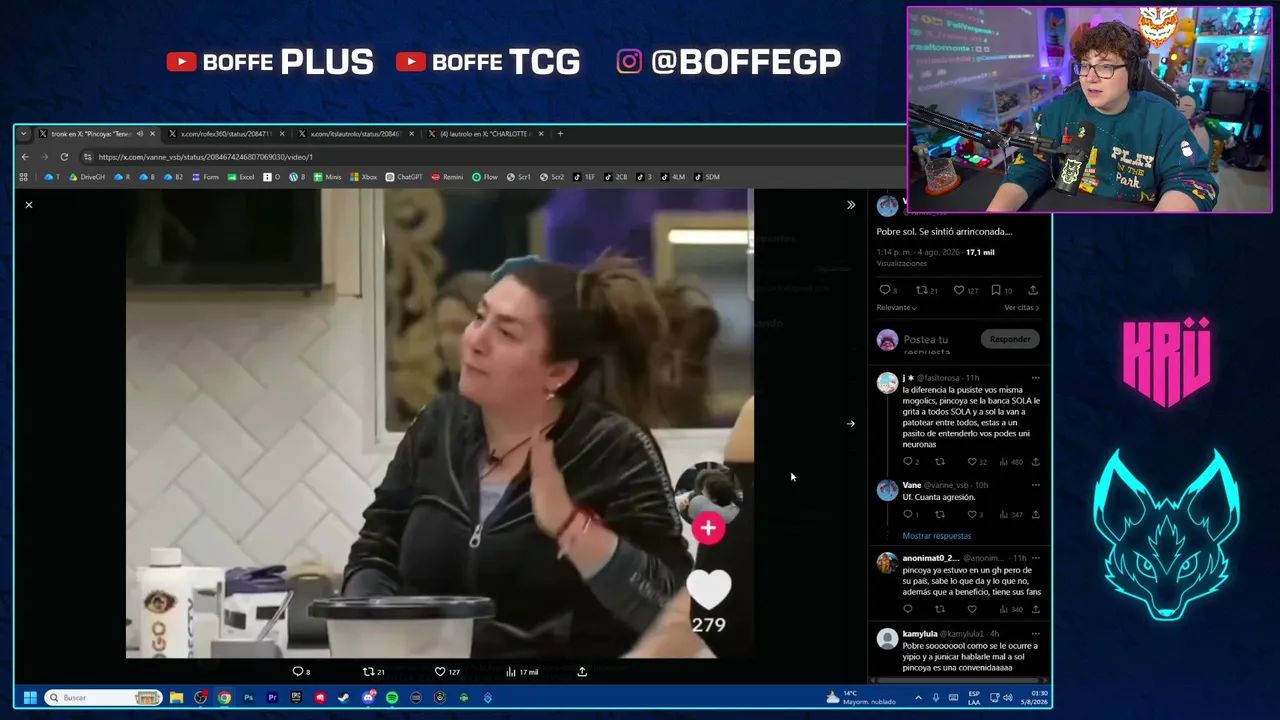
Task: Open the Minis bookmark
Action: [x=327, y=177]
